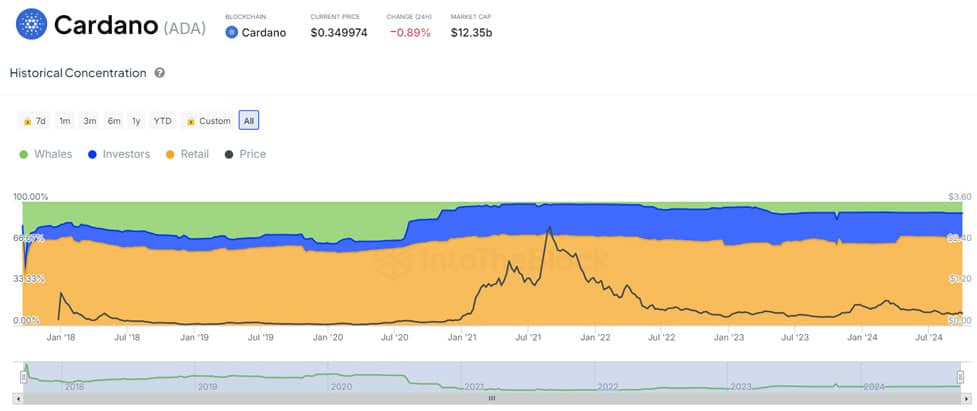The image size is (977, 411).
Task: Click the $3.60 price axis label
Action: (959, 197)
